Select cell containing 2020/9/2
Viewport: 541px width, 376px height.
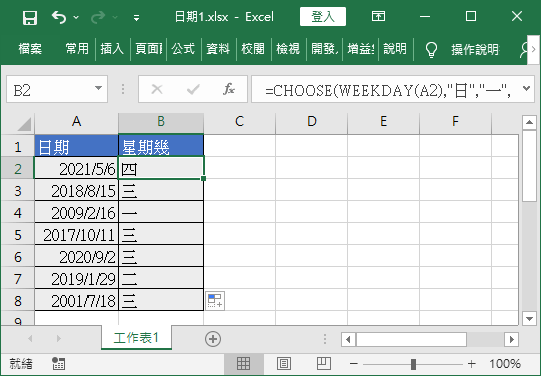click(76, 256)
